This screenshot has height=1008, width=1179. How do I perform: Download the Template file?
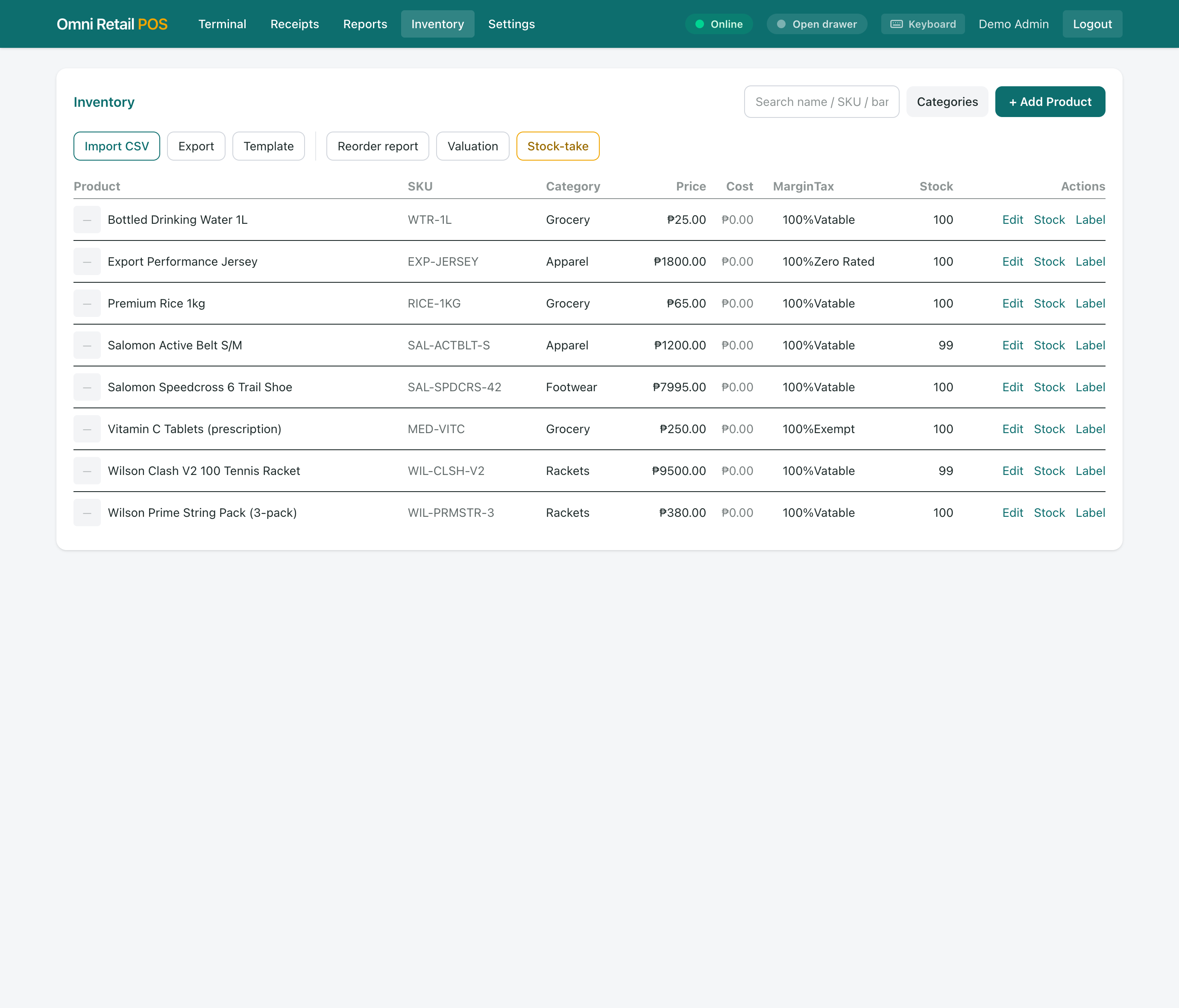269,146
